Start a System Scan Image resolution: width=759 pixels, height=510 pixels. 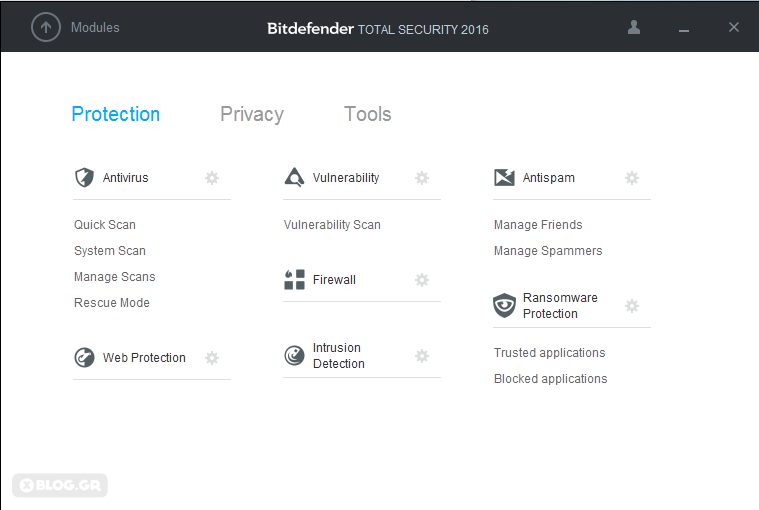coord(110,251)
